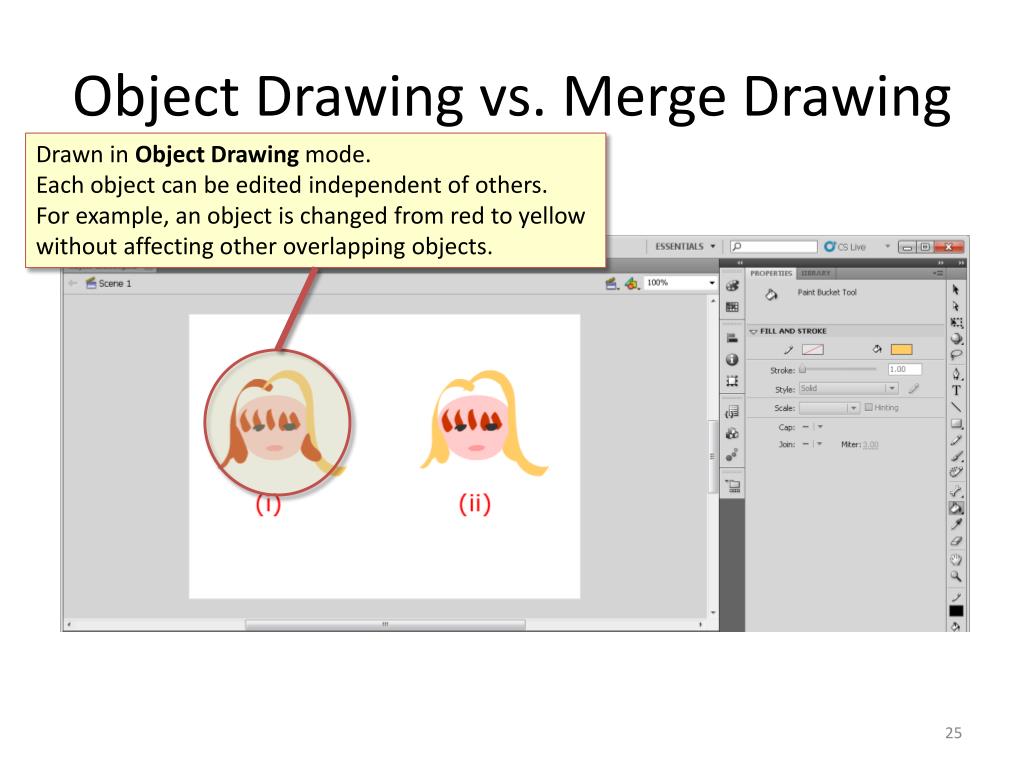Click the Miter value 3.00

click(x=871, y=445)
